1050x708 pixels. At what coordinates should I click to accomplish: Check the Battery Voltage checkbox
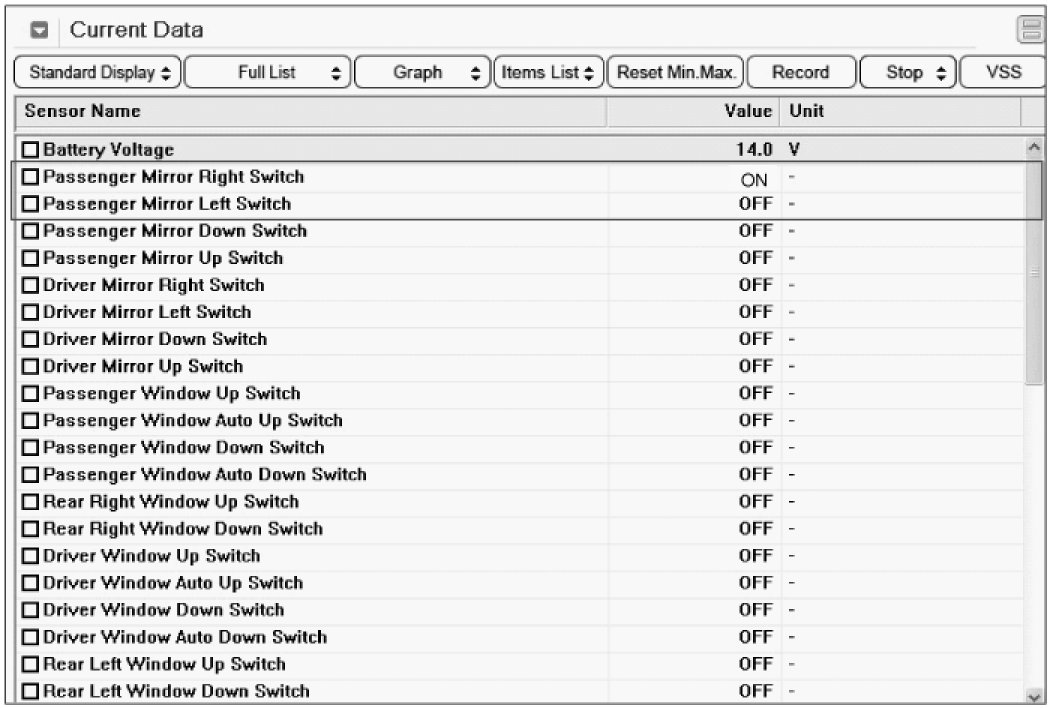coord(31,150)
